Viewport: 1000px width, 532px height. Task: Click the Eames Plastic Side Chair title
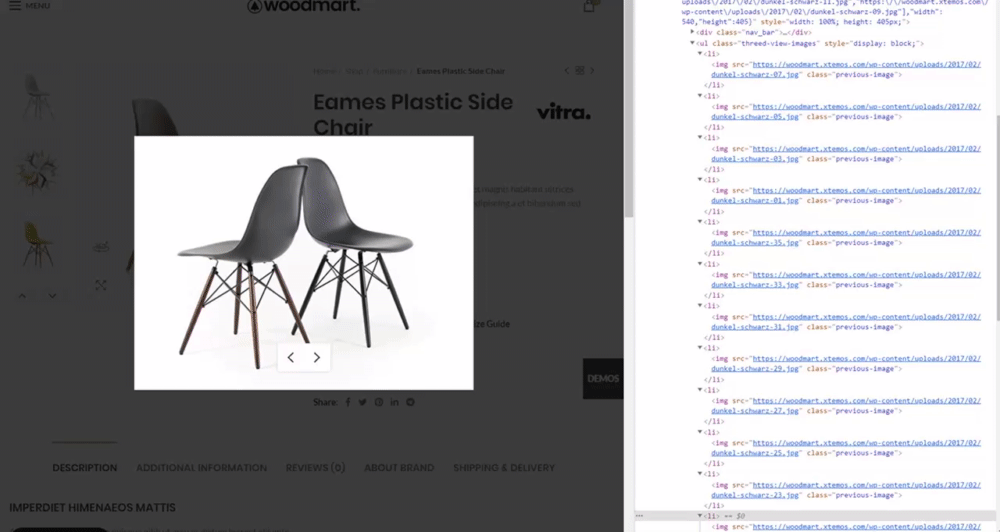[413, 114]
